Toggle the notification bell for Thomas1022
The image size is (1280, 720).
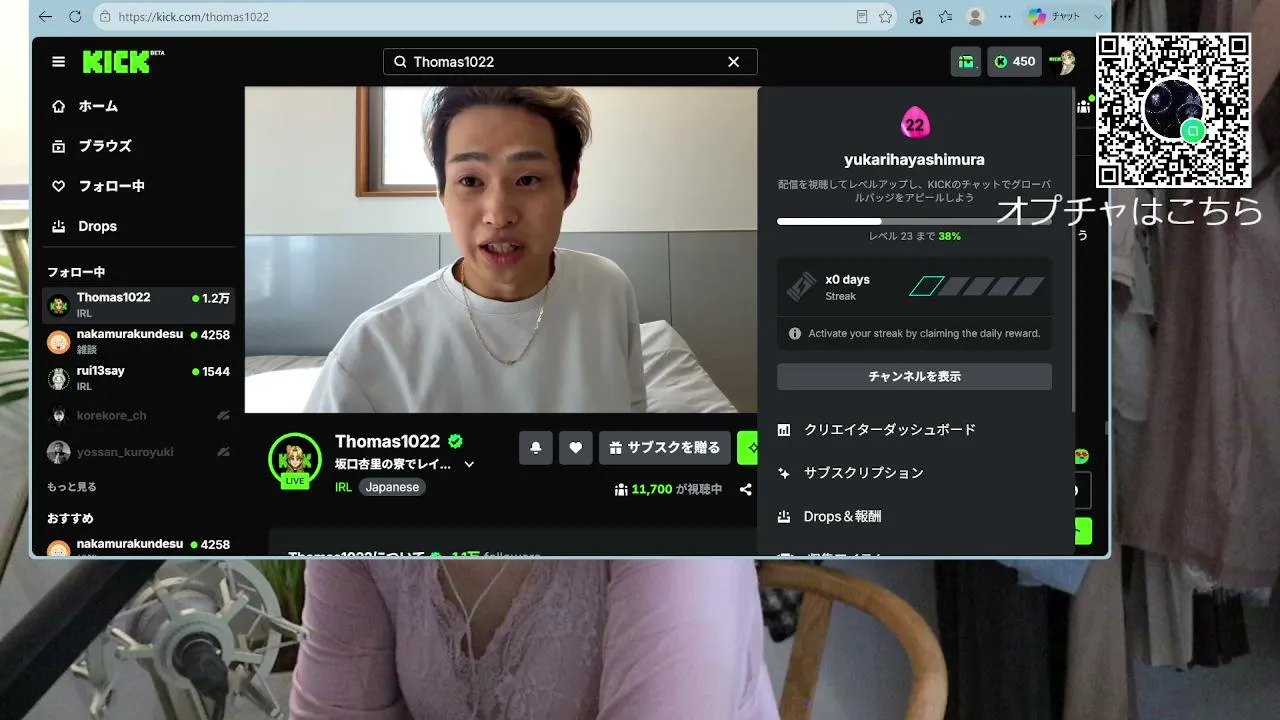pyautogui.click(x=536, y=448)
